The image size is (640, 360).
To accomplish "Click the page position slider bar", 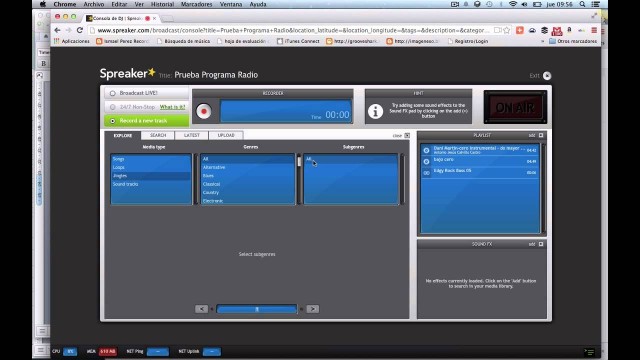I will (x=257, y=309).
